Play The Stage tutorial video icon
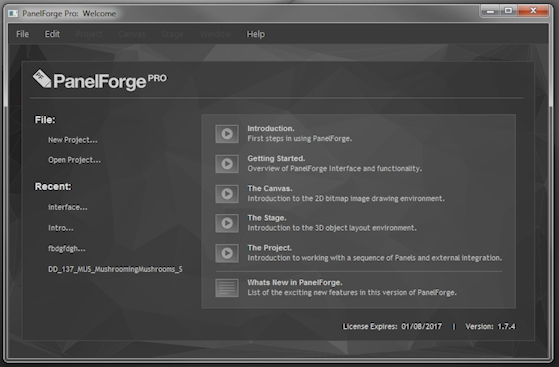This screenshot has height=367, width=559. coord(227,223)
